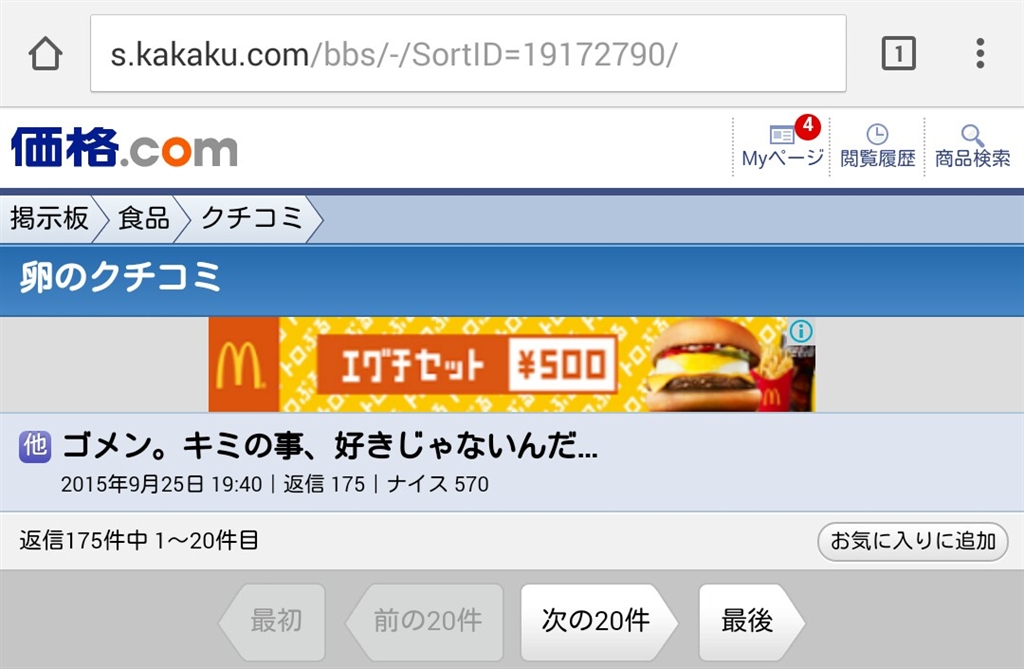Open thread title ゴメン。キミの事、好きじゃないんだ…

click(x=330, y=446)
